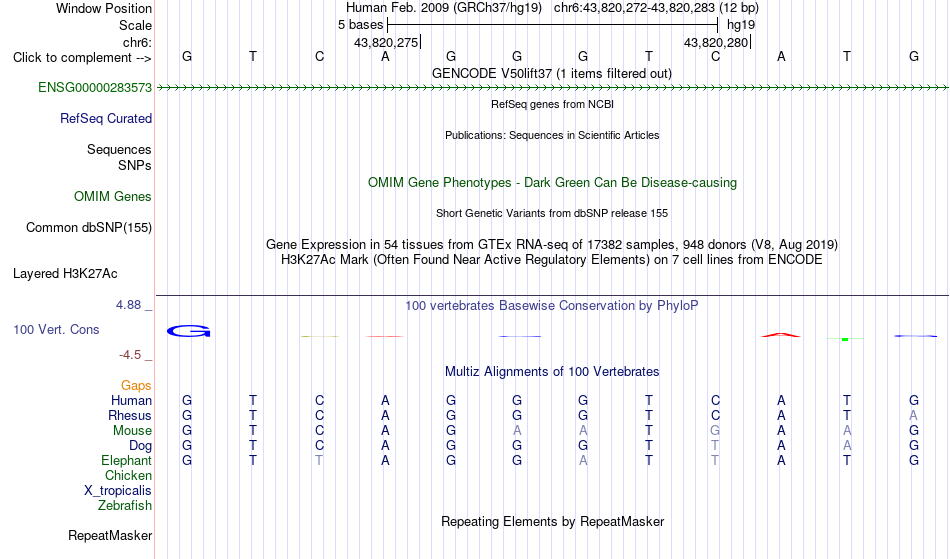Viewport: 950px width, 559px height.
Task: Click the 43,820,275 coordinate marker
Action: 387,42
